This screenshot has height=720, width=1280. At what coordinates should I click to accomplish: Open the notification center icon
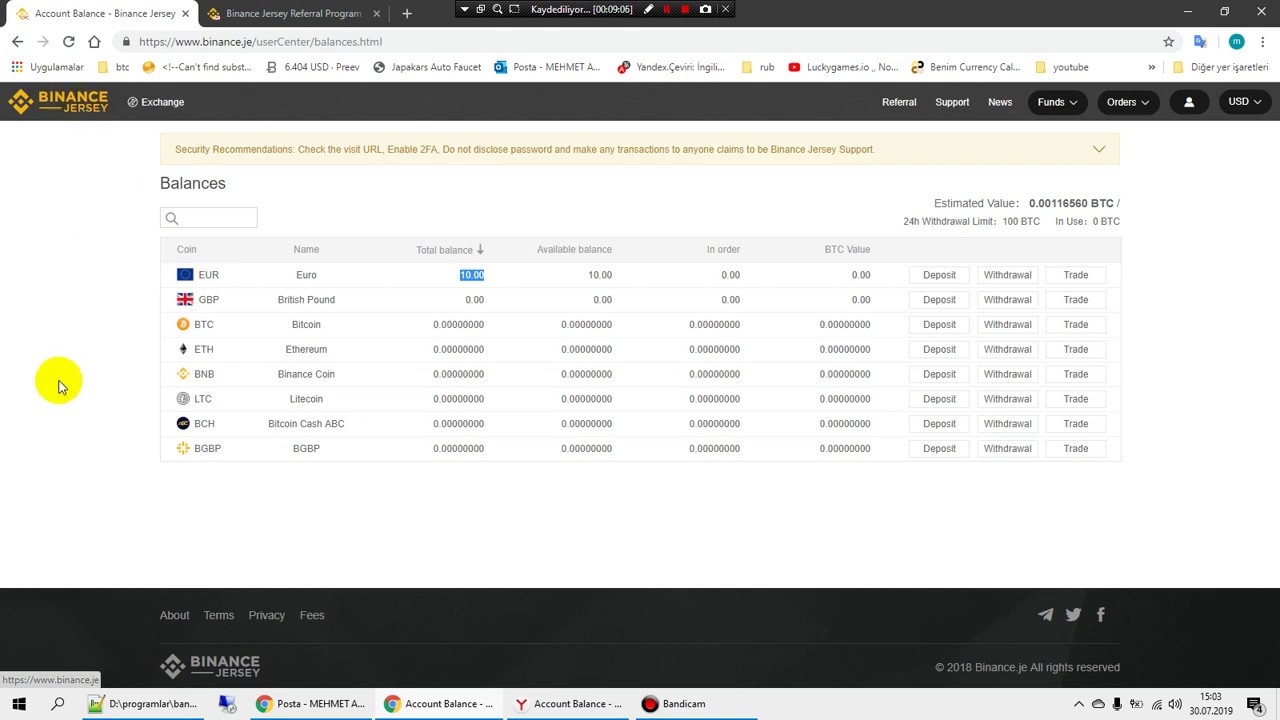[x=1255, y=704]
